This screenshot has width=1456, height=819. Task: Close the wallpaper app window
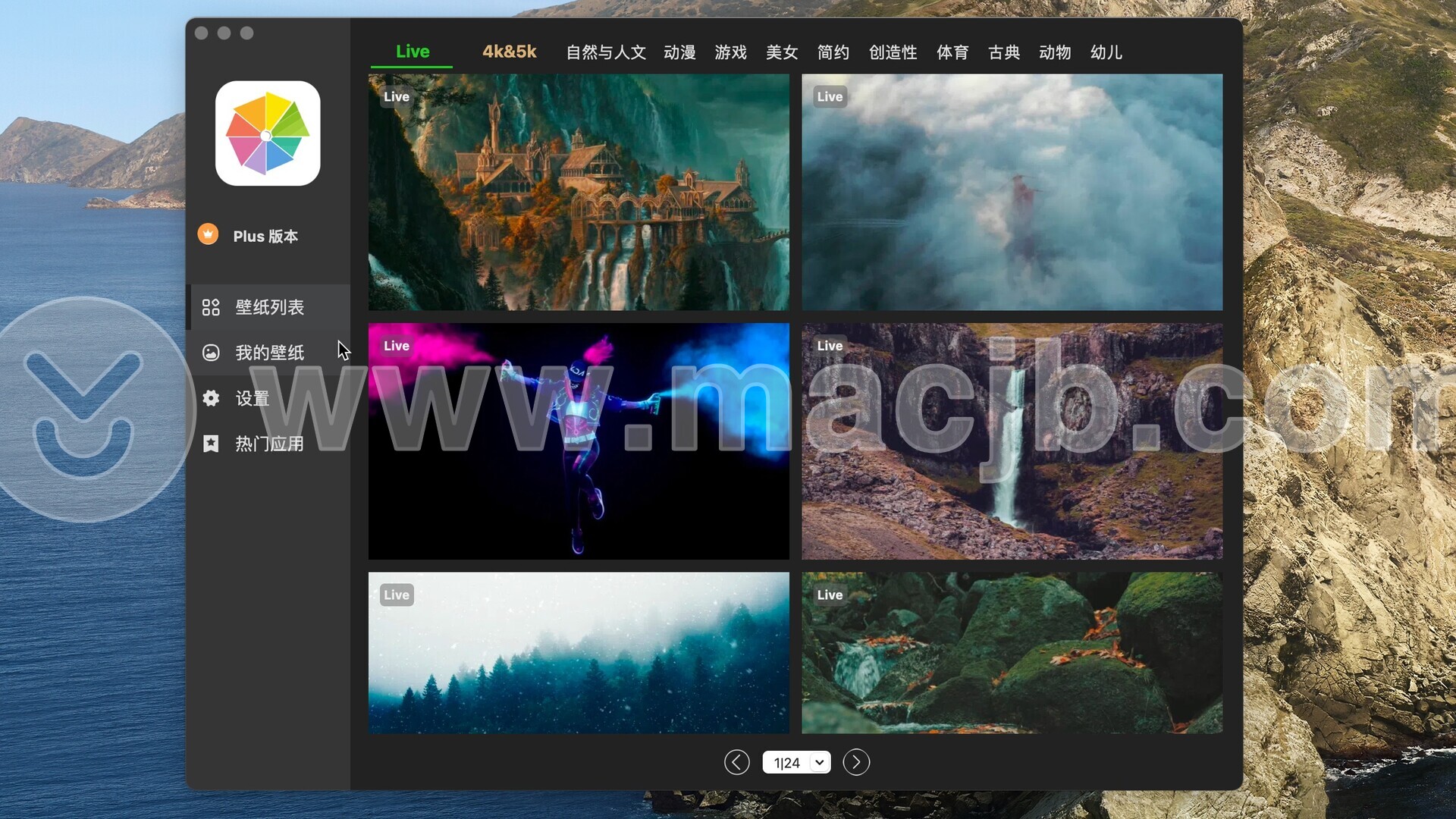pos(201,33)
